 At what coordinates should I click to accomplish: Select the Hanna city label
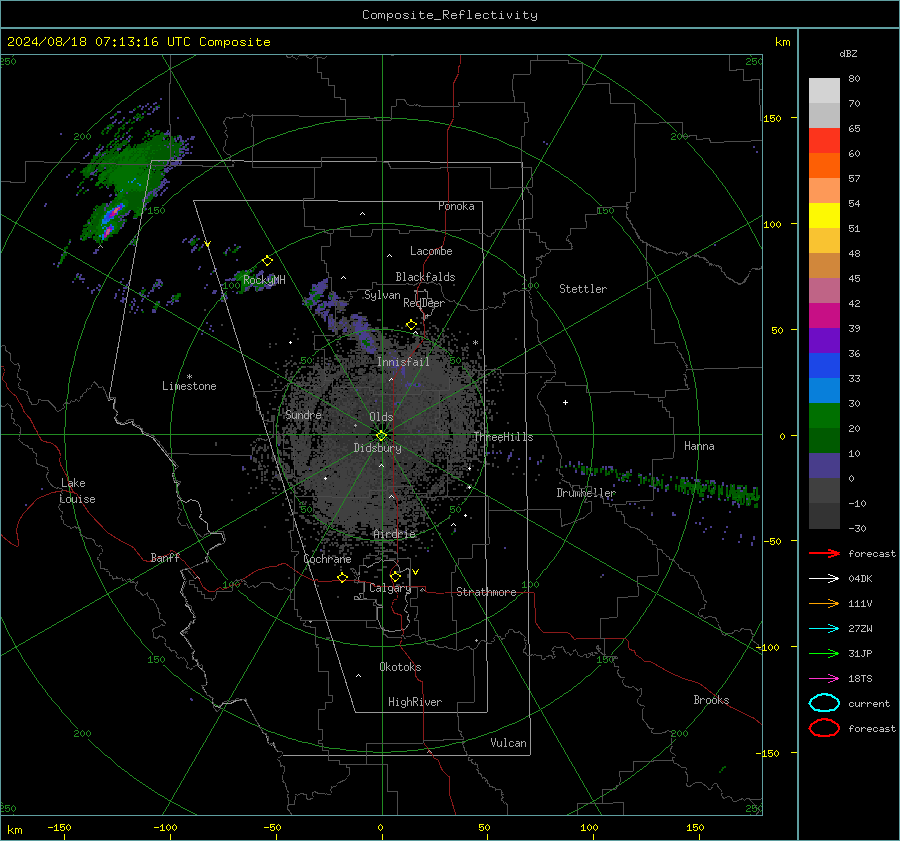pyautogui.click(x=699, y=446)
